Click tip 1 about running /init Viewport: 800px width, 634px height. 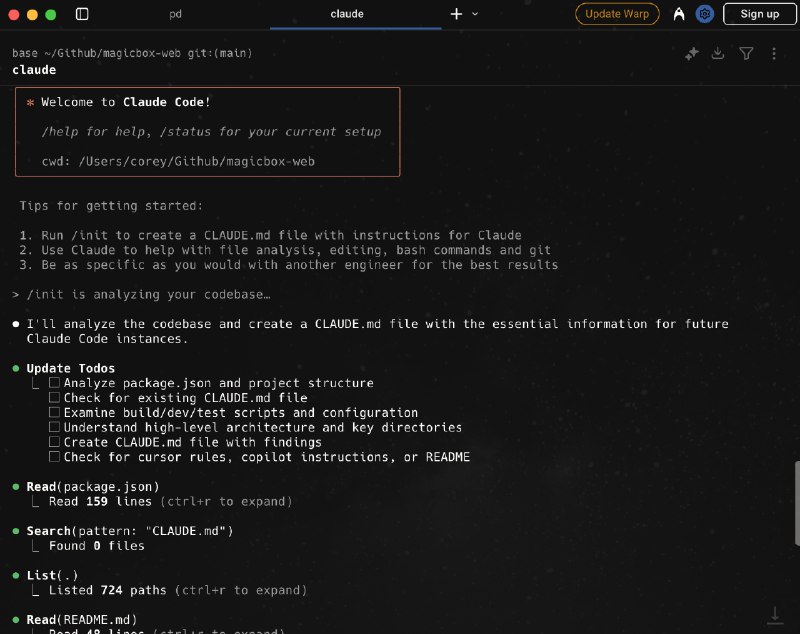pyautogui.click(x=270, y=235)
